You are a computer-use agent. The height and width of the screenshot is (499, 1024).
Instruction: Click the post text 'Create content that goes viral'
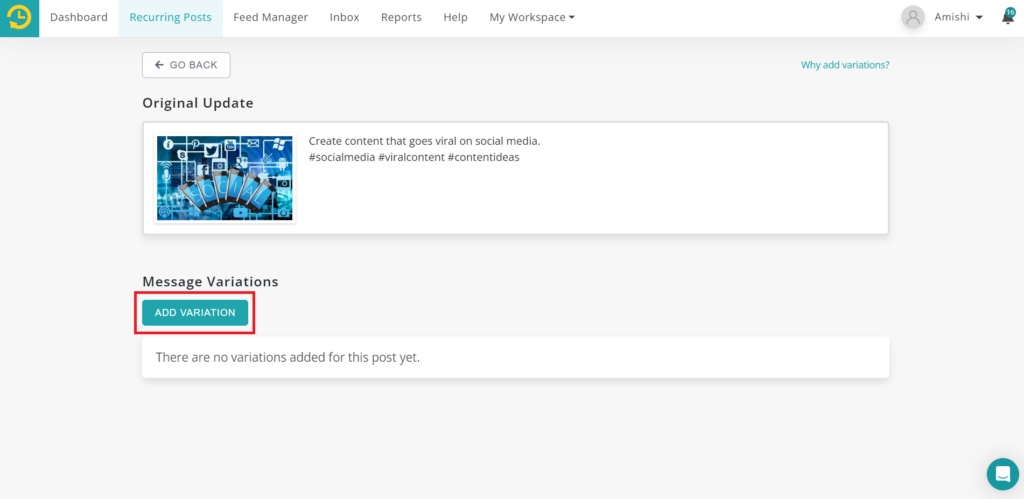[x=424, y=141]
